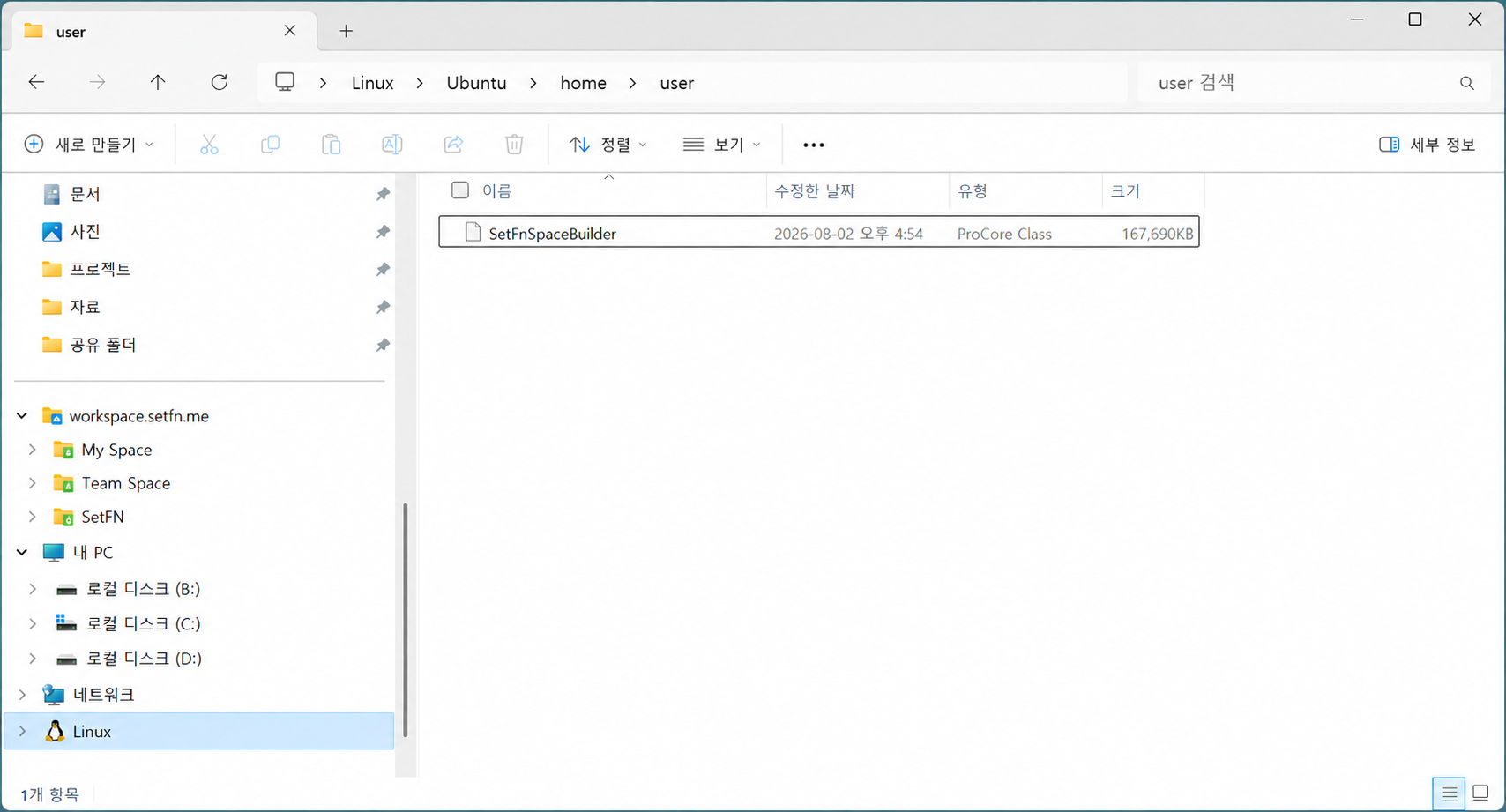Screen dimensions: 1506x812
Task: Click Linux in the breadcrumb path
Action: [x=372, y=83]
